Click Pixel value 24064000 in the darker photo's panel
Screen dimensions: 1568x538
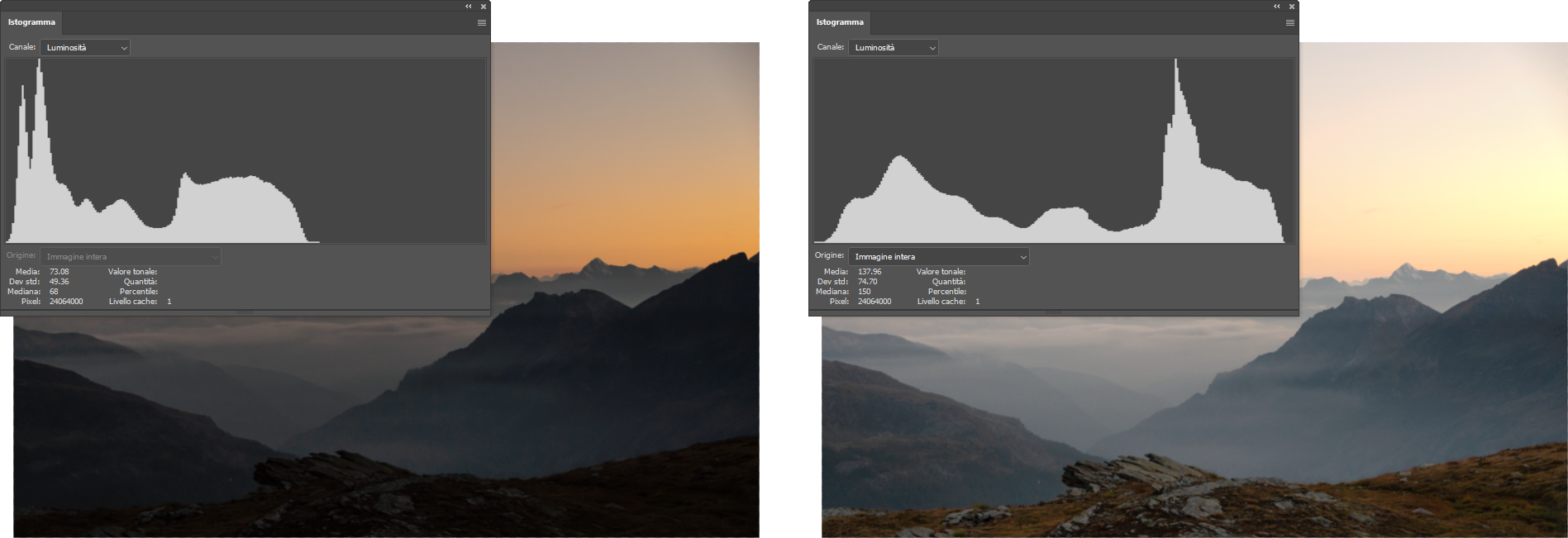[66, 302]
